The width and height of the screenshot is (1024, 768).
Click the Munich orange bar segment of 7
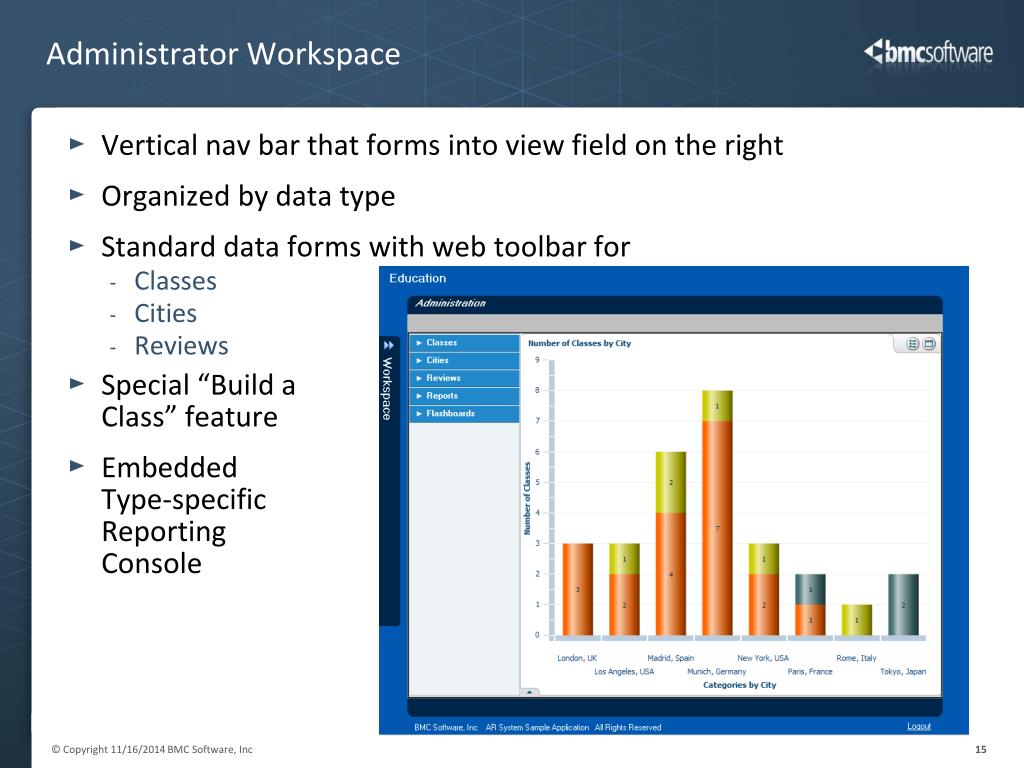[x=717, y=528]
